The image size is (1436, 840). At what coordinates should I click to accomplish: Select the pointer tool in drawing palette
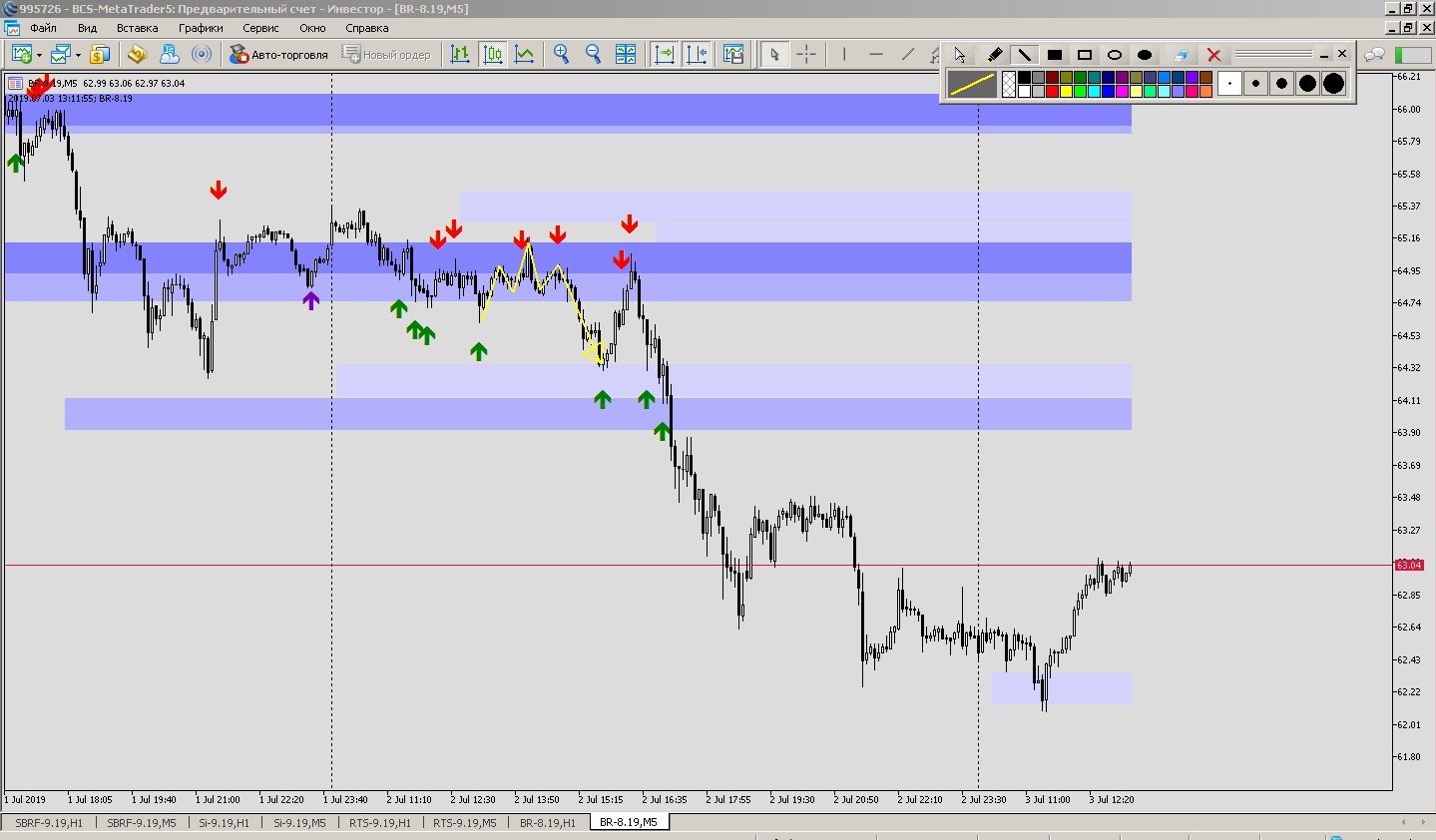pyautogui.click(x=960, y=55)
